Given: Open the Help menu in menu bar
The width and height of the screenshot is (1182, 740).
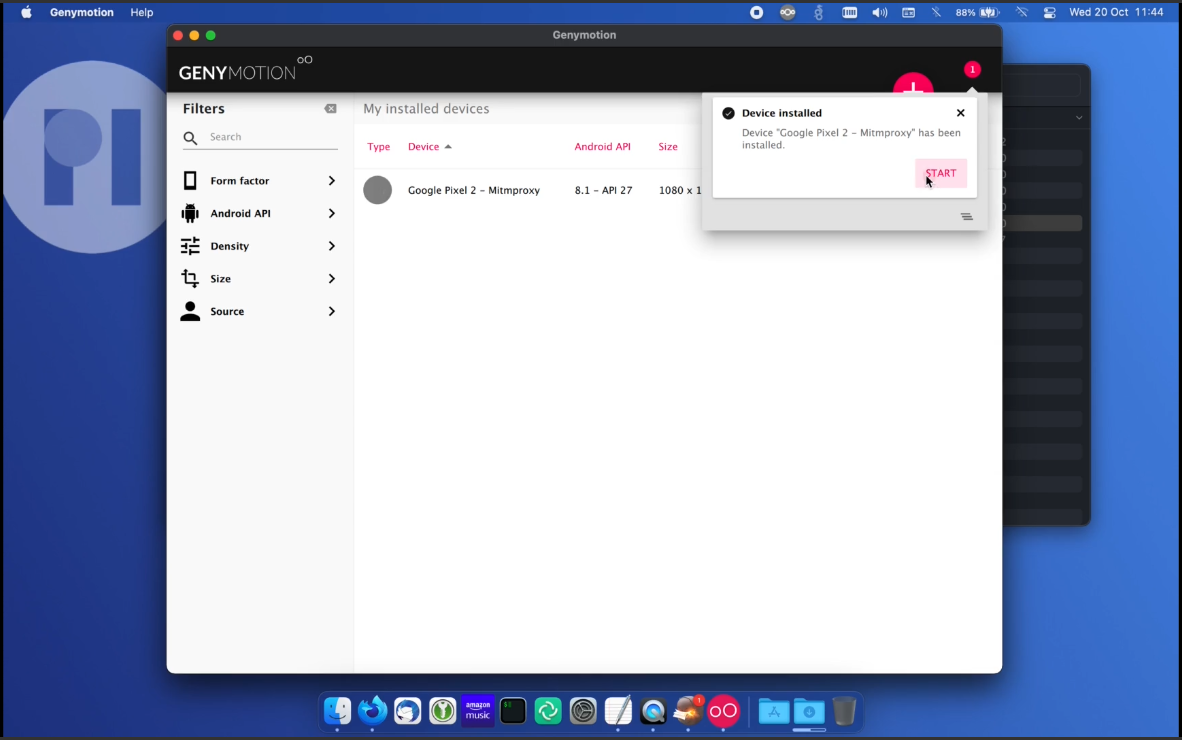Looking at the screenshot, I should (x=142, y=12).
